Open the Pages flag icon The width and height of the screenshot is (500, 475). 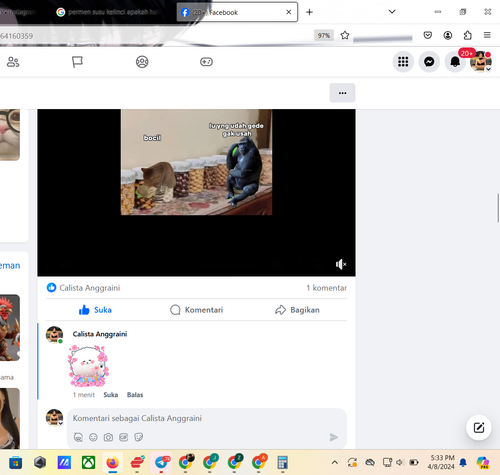[77, 62]
